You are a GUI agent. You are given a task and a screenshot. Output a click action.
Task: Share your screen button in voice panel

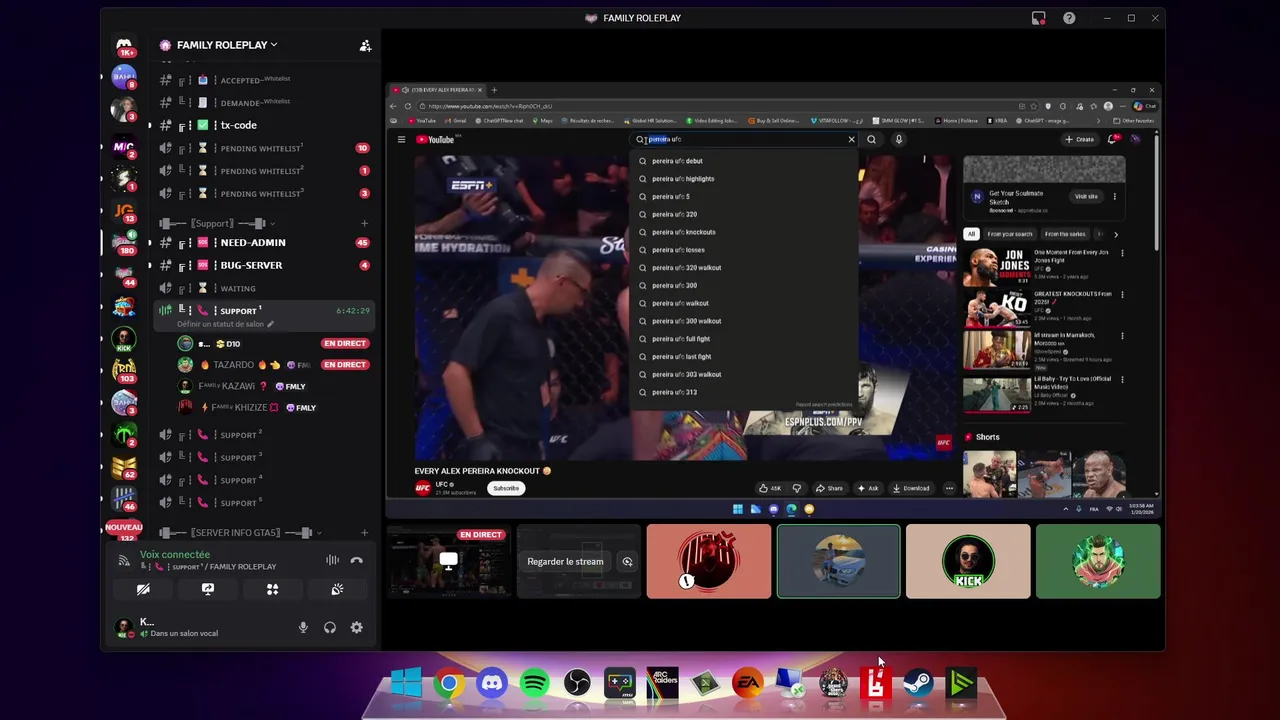pos(208,589)
